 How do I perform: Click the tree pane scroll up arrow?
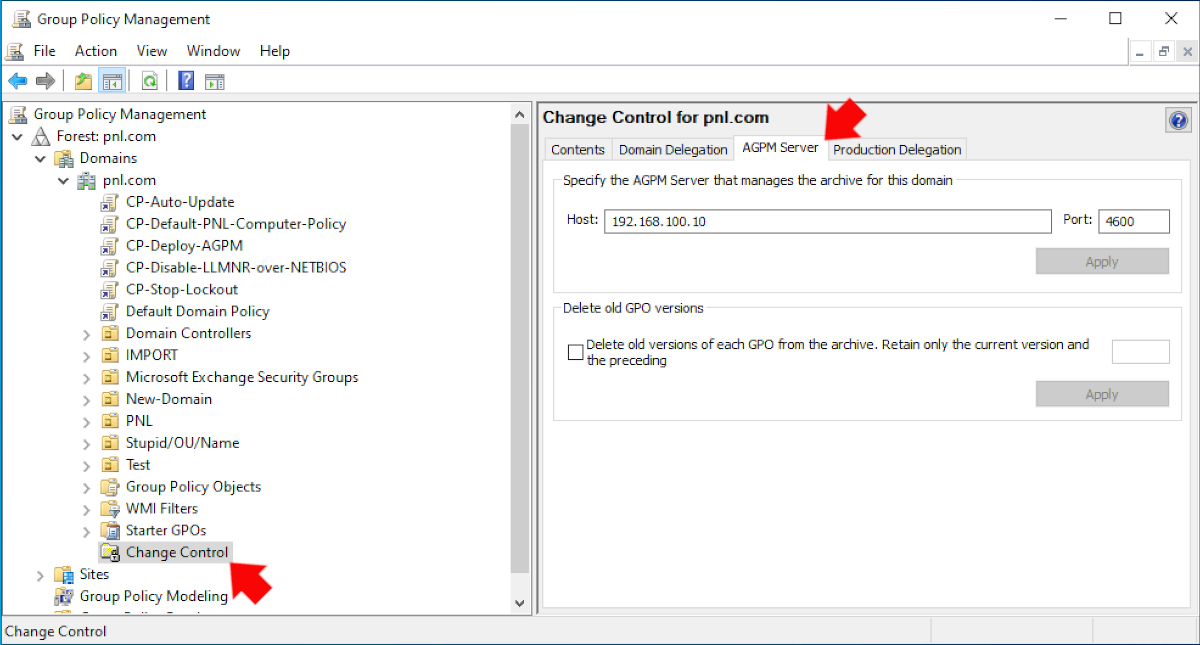(x=519, y=115)
